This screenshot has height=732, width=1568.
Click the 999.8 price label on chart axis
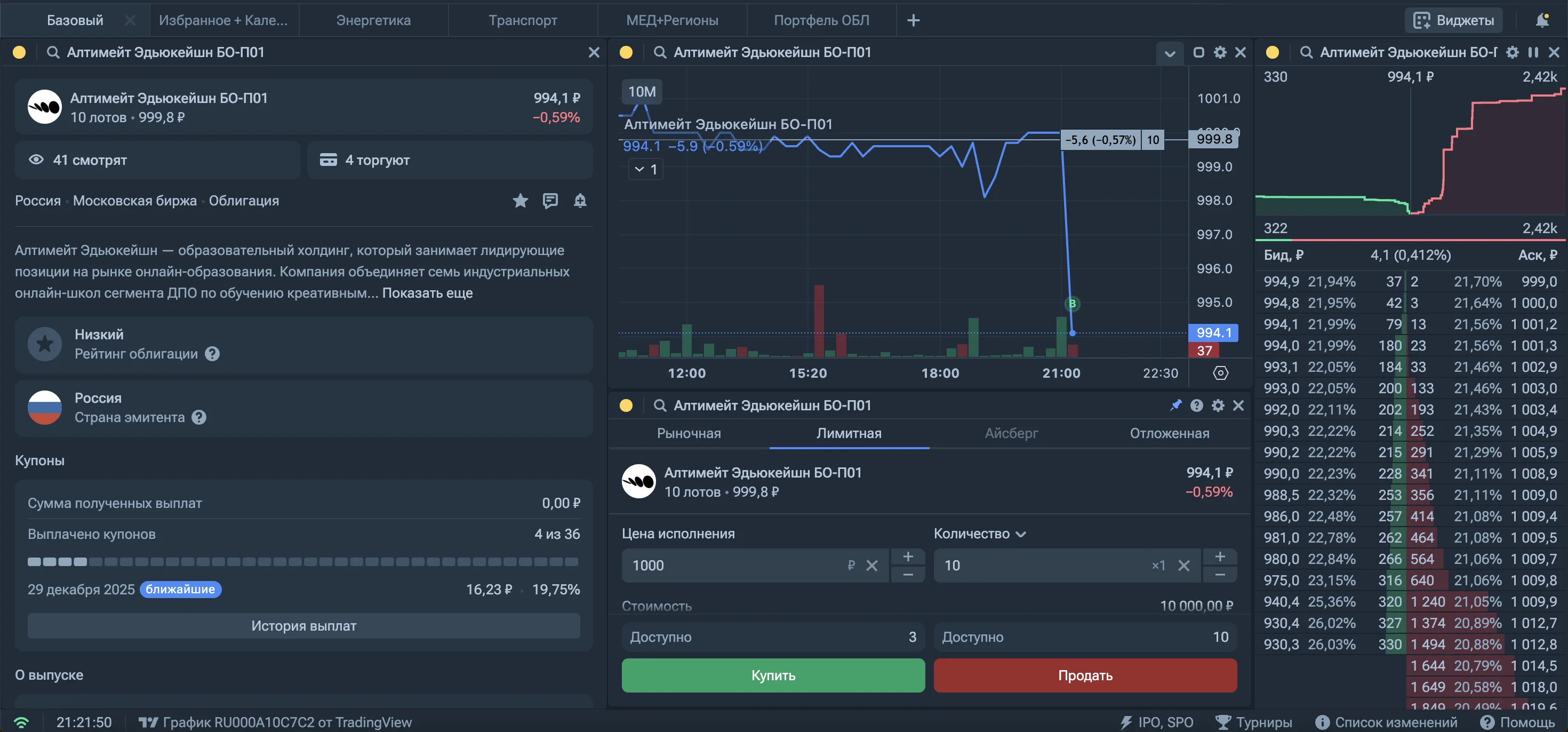coord(1214,139)
